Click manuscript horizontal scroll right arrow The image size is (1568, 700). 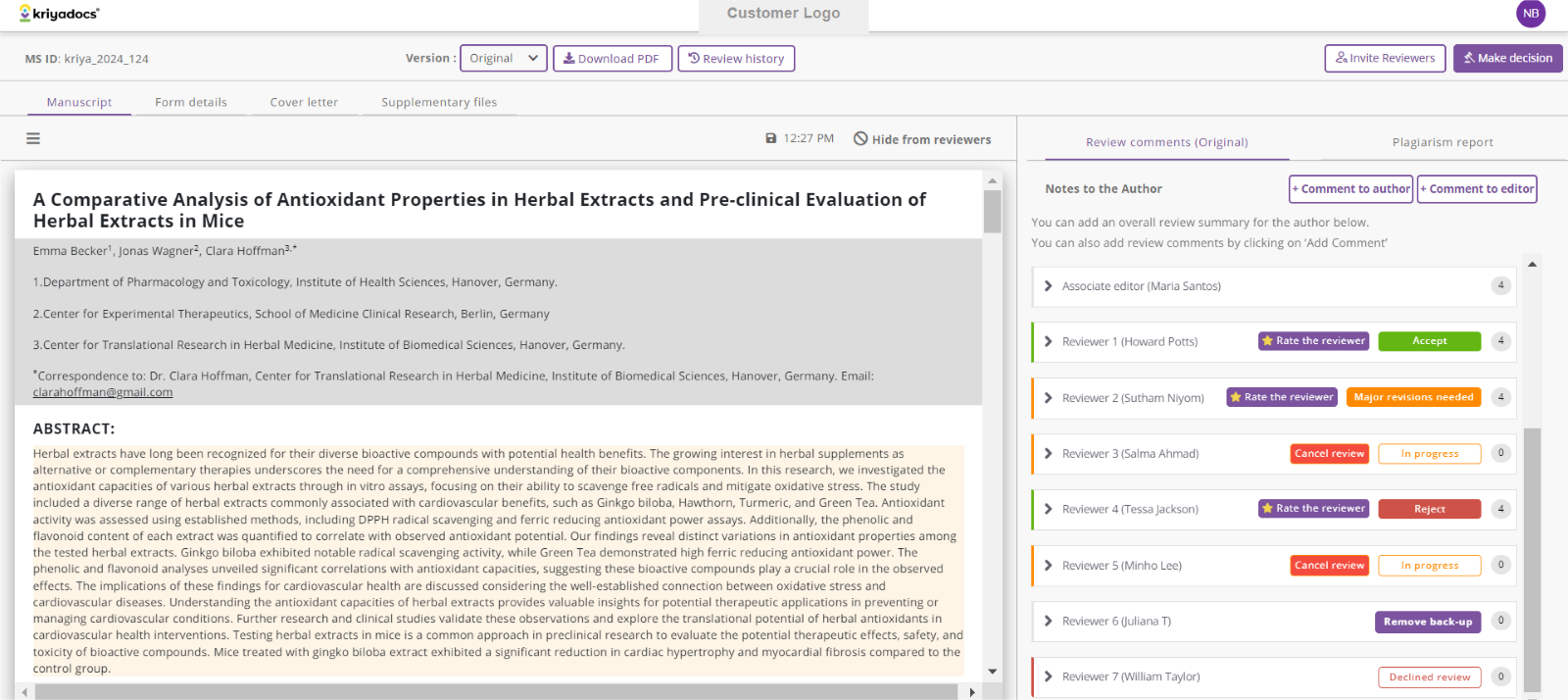coord(971,692)
